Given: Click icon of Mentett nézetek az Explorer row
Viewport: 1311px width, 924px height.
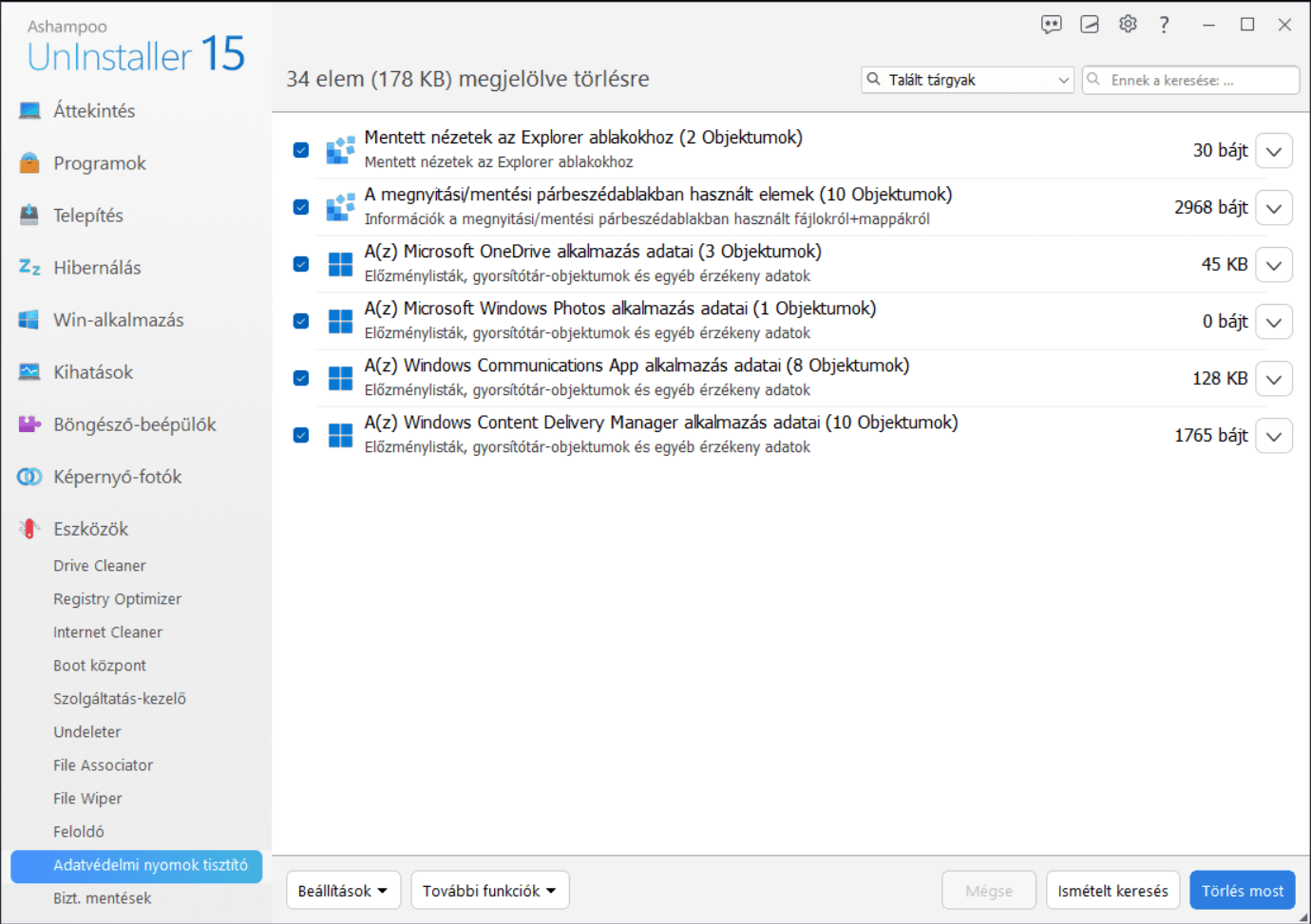Looking at the screenshot, I should coord(340,150).
